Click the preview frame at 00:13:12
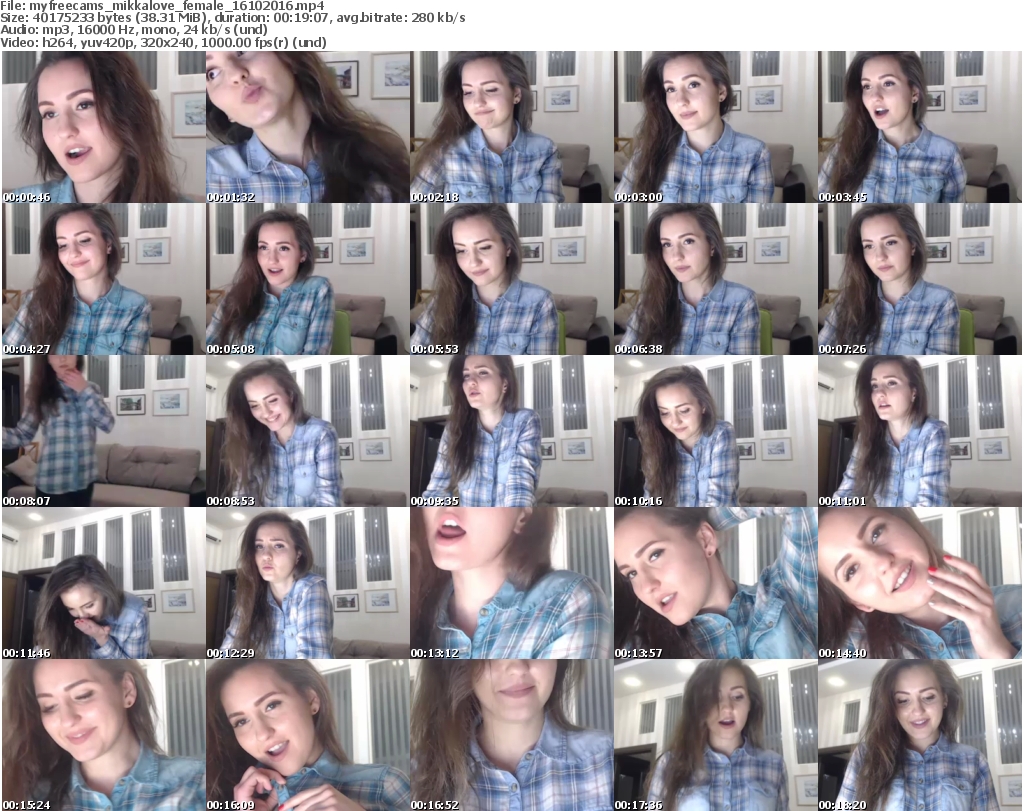This screenshot has width=1024, height=811. [x=511, y=583]
